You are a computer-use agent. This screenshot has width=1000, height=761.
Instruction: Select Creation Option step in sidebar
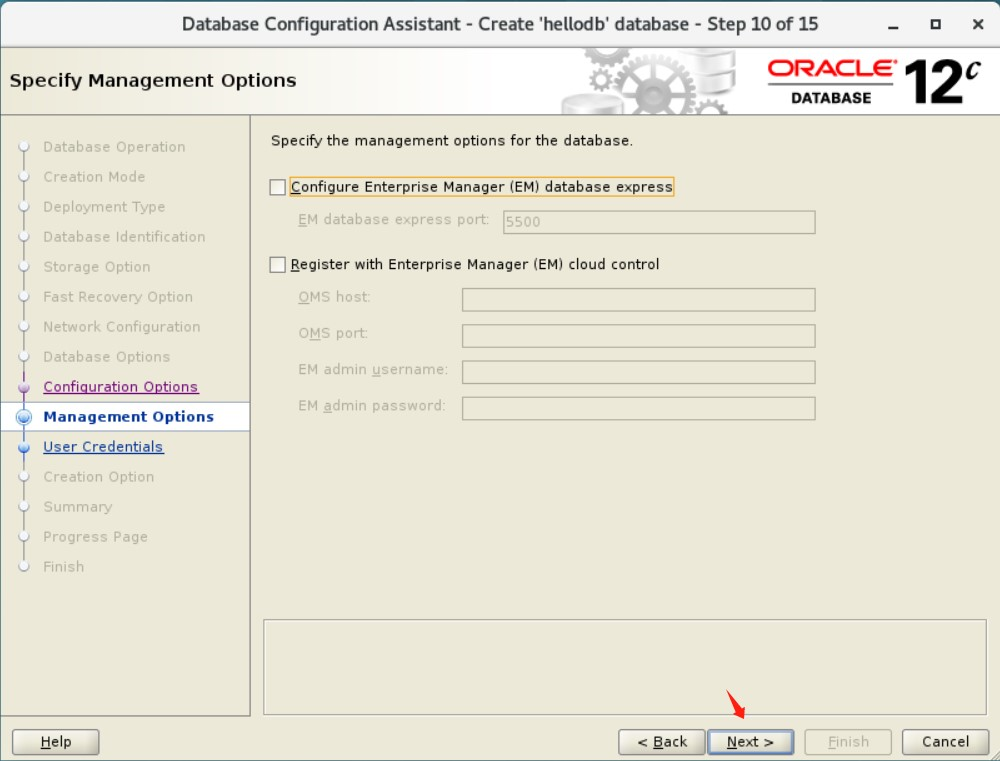click(99, 477)
